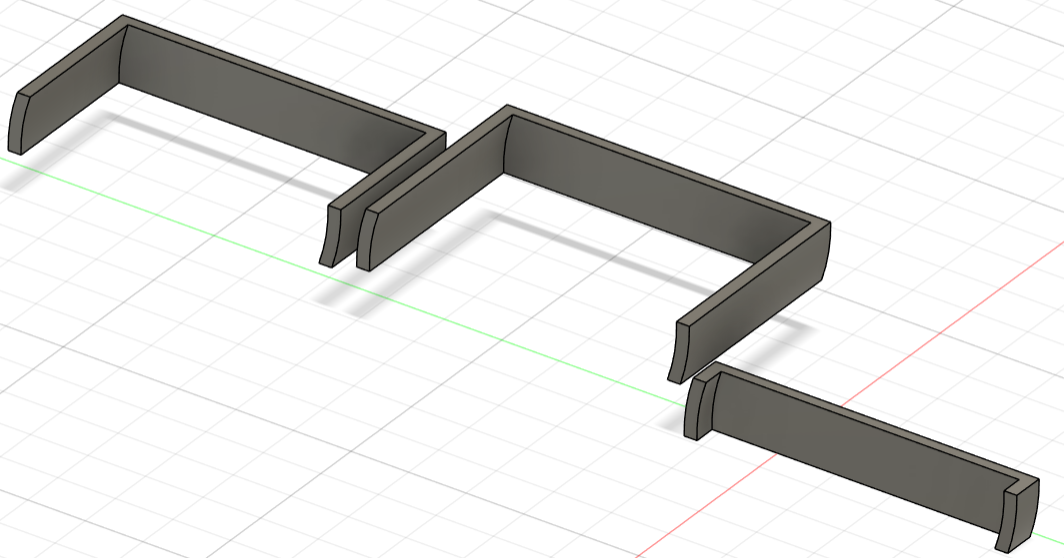Select the middle bracket's far right end face
Screen dimensions: 1064x558
[x=826, y=251]
